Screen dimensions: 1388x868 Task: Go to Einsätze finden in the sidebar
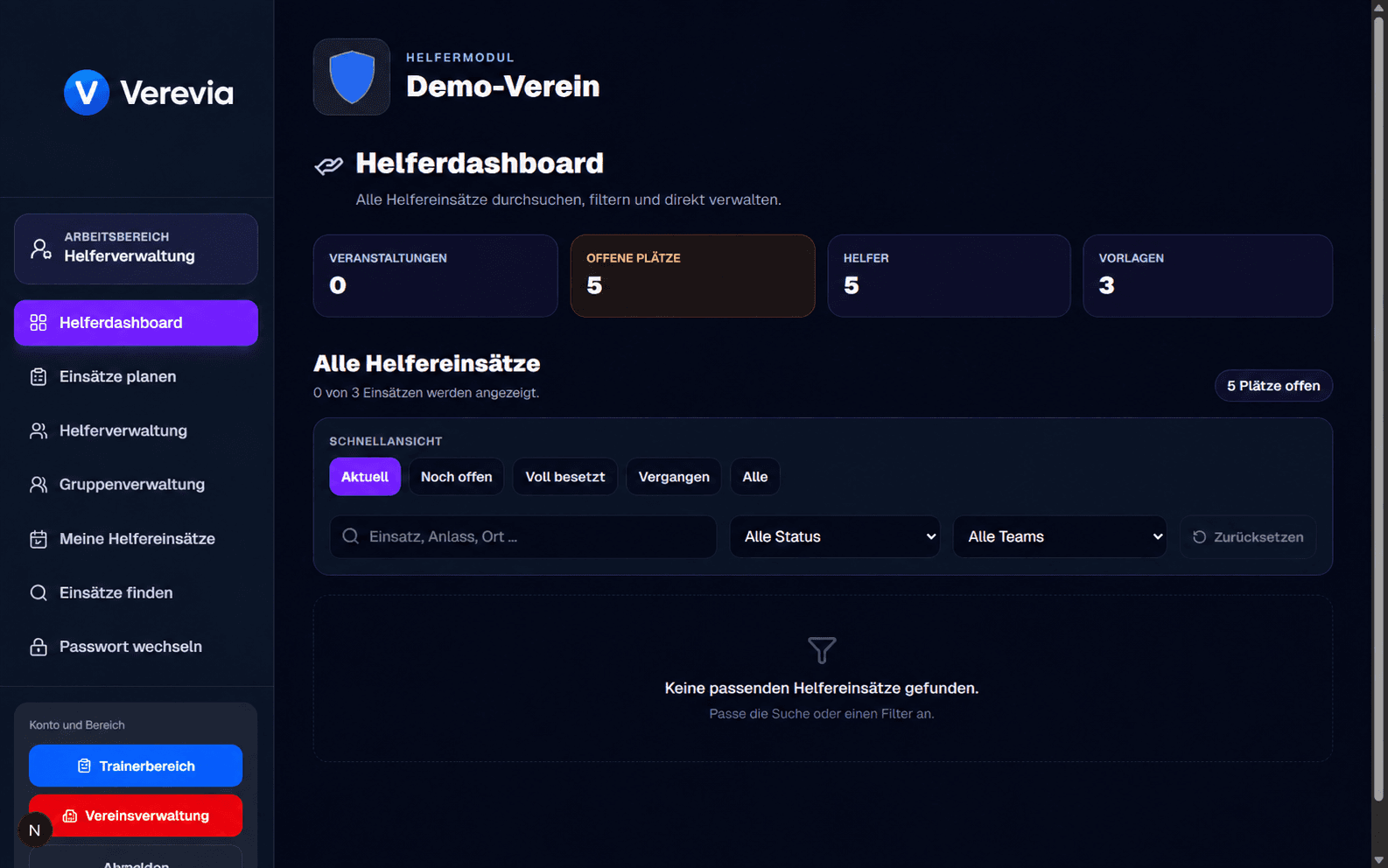click(x=136, y=593)
